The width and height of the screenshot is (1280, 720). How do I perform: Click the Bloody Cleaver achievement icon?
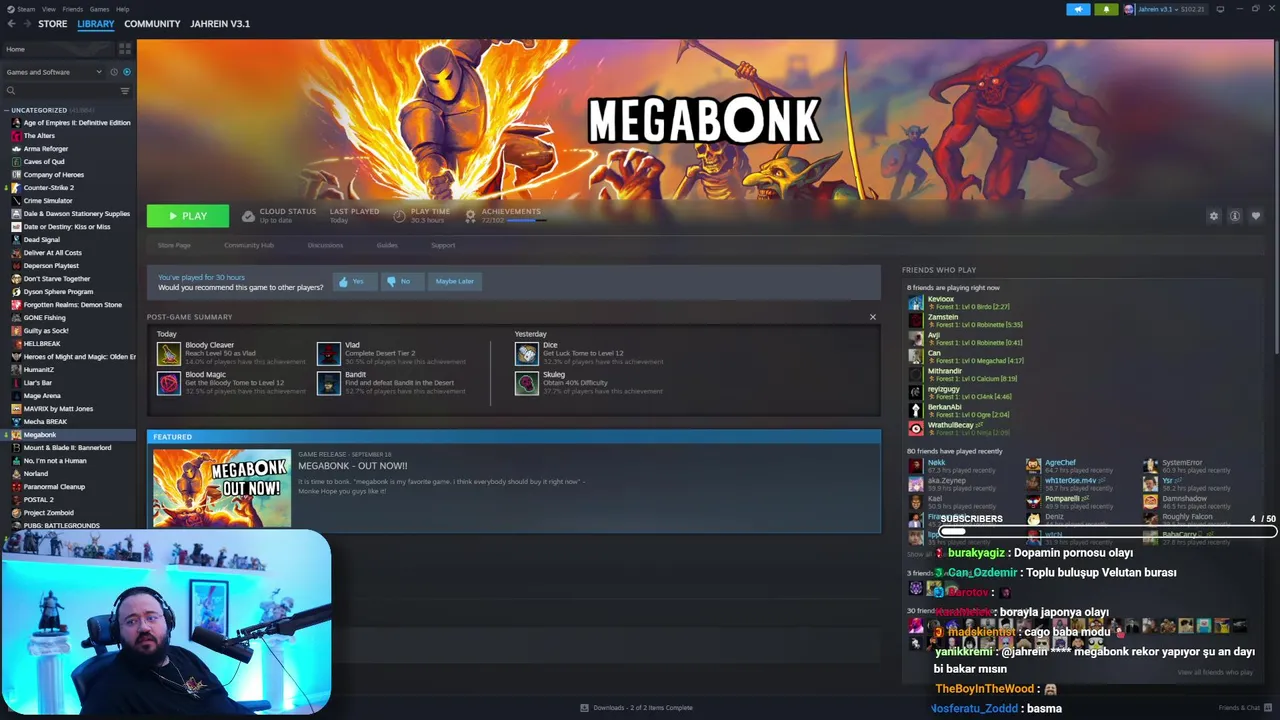point(168,353)
